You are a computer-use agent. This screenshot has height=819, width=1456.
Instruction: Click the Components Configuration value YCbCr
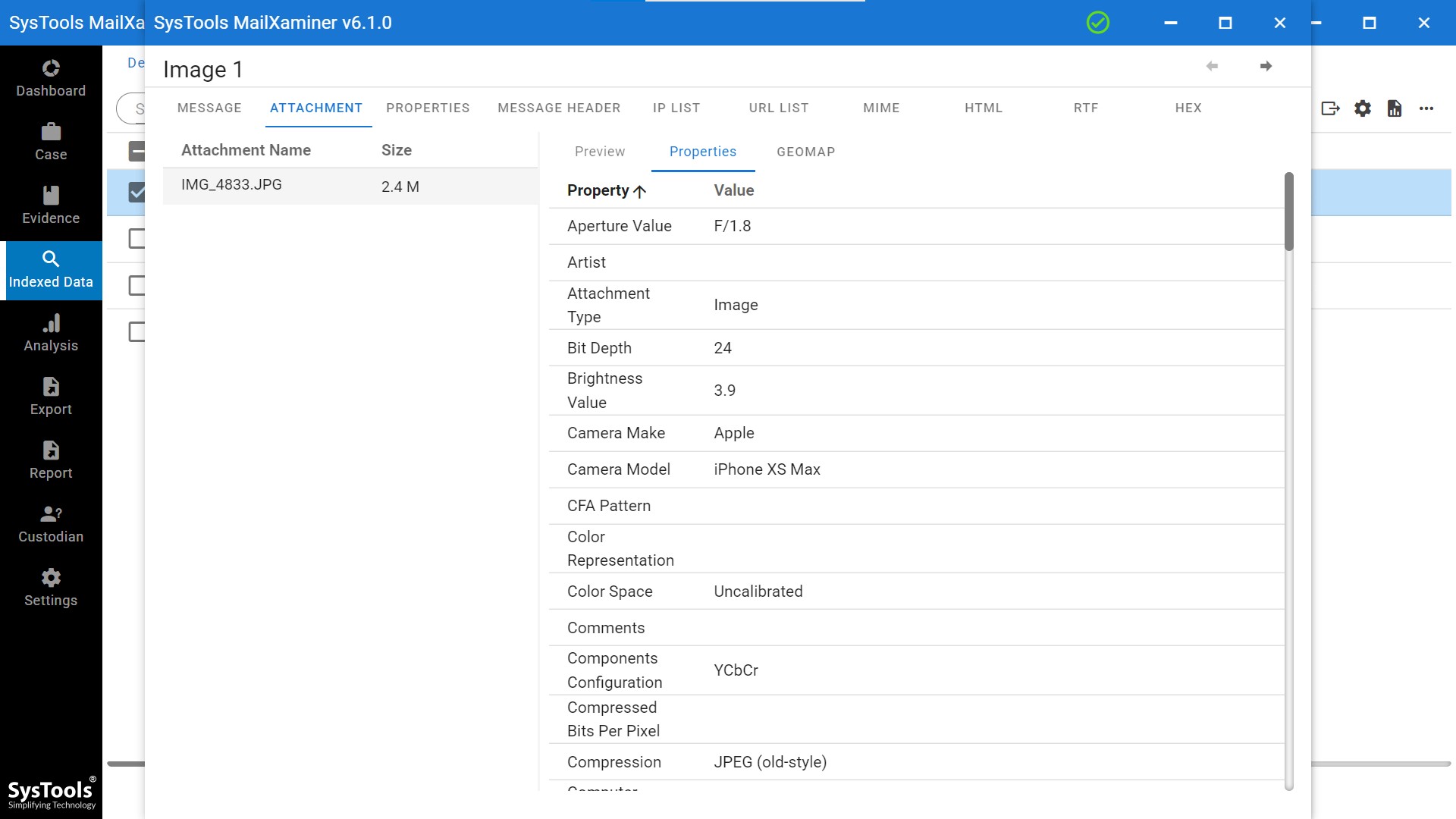click(736, 670)
